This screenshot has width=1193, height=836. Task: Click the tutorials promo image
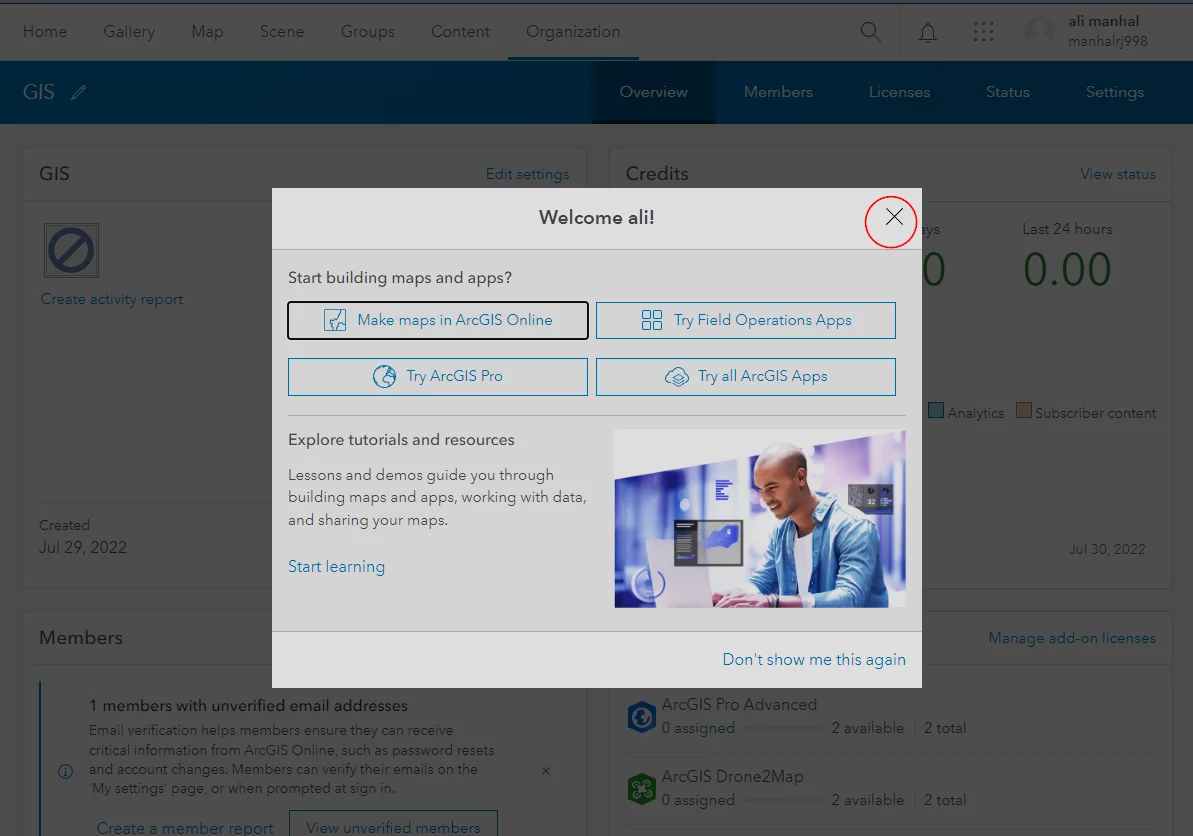point(760,519)
